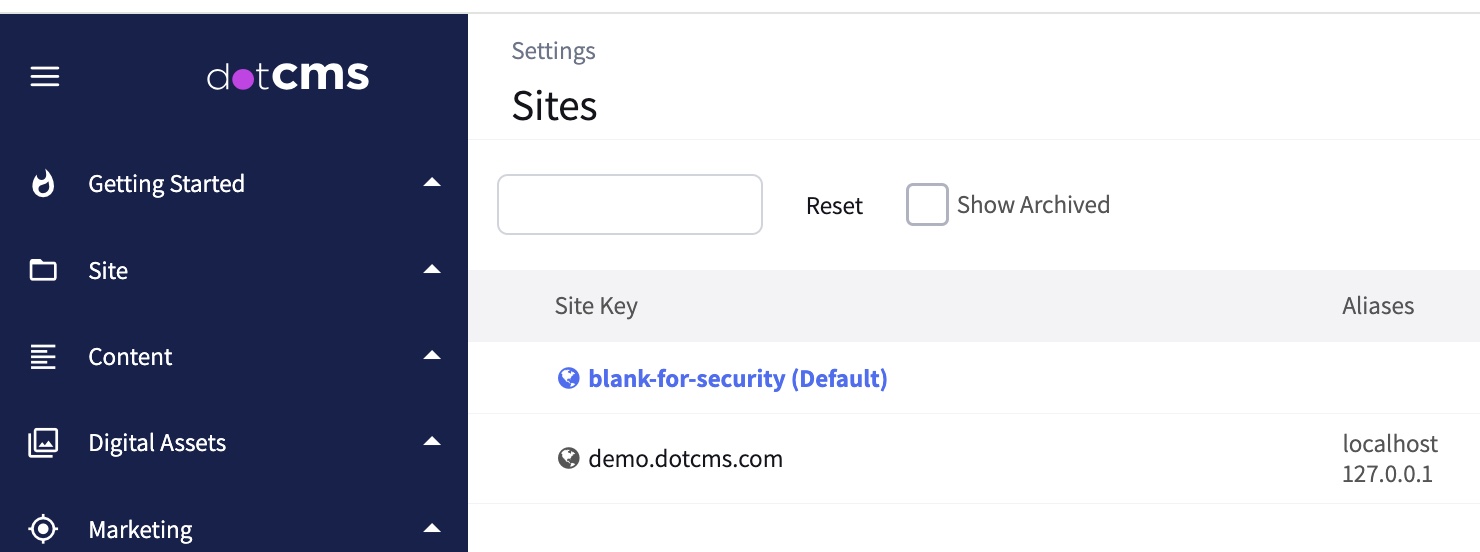Open the demo.dotcms.com site row
The width and height of the screenshot is (1480, 552).
point(685,459)
